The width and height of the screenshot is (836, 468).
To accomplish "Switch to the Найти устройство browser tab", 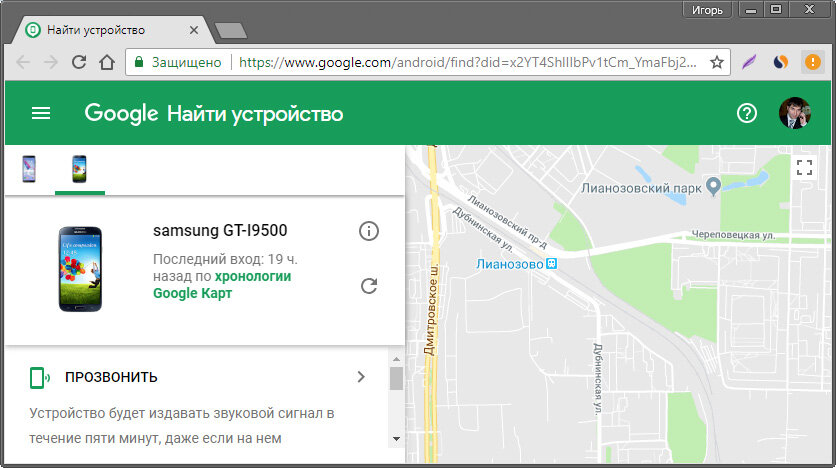I will [x=113, y=30].
